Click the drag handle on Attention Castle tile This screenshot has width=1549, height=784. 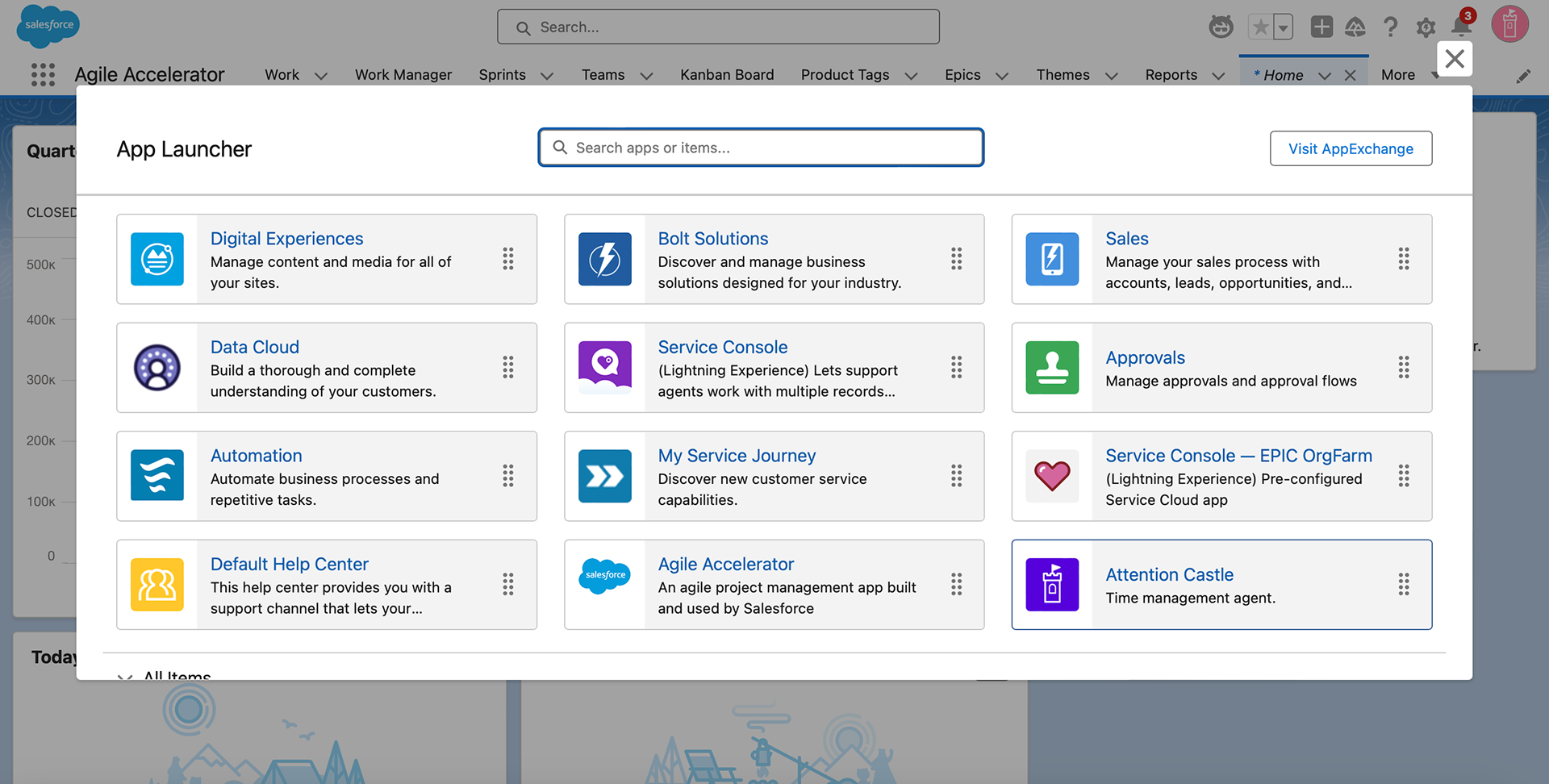(x=1404, y=585)
